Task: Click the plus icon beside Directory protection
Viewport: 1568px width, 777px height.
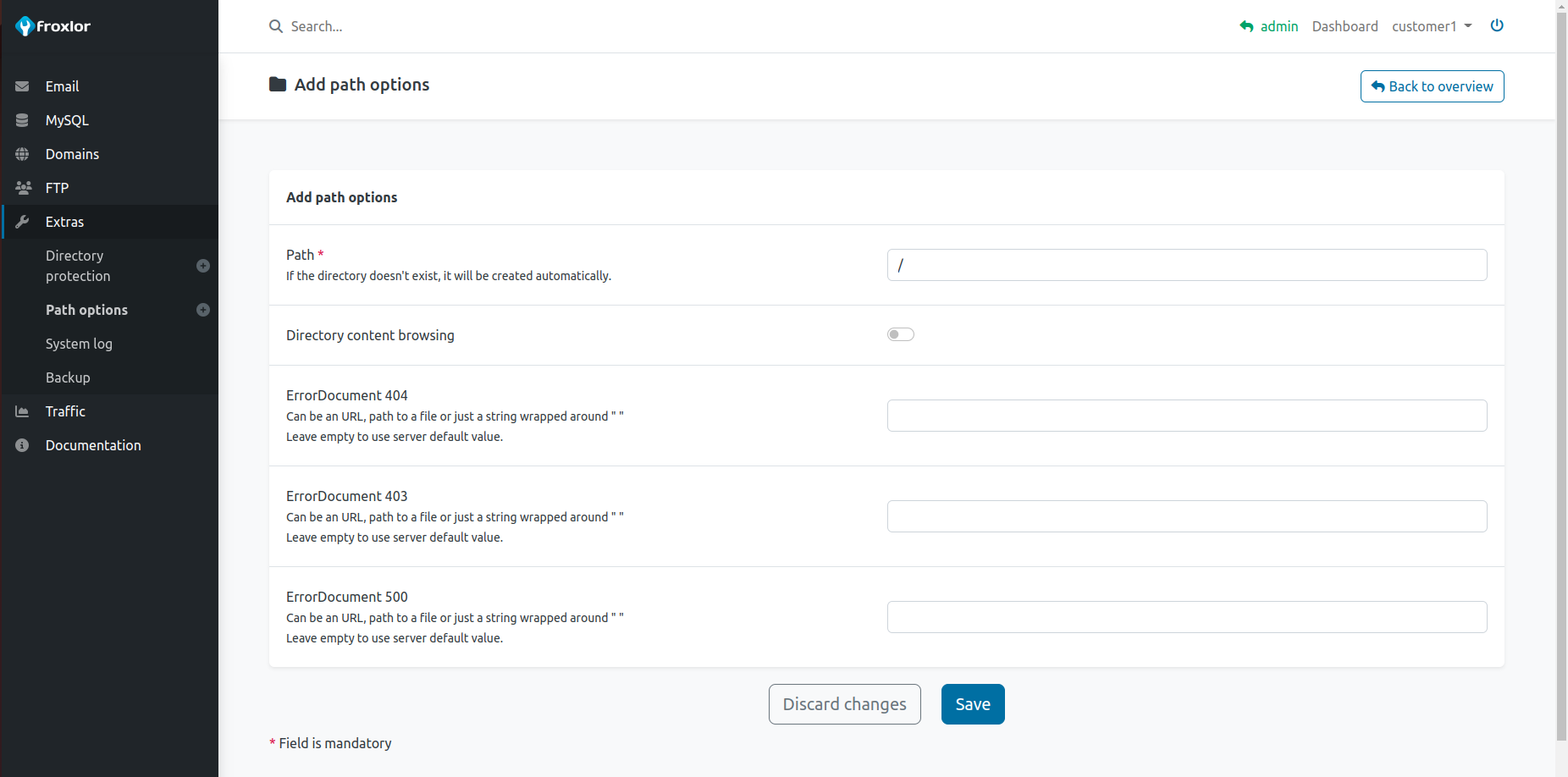Action: tap(203, 266)
